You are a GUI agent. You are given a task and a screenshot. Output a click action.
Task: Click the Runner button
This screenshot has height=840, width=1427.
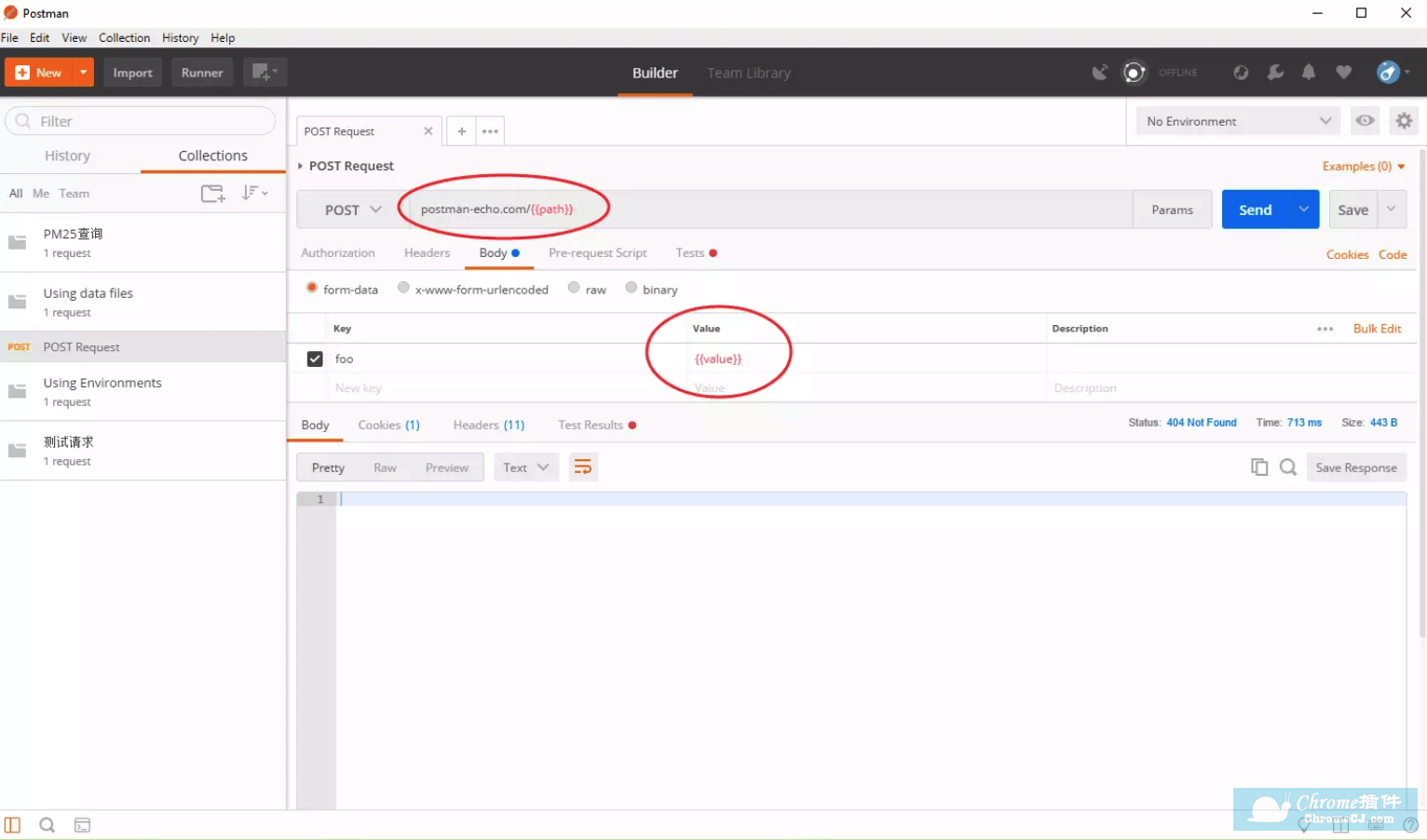point(202,72)
